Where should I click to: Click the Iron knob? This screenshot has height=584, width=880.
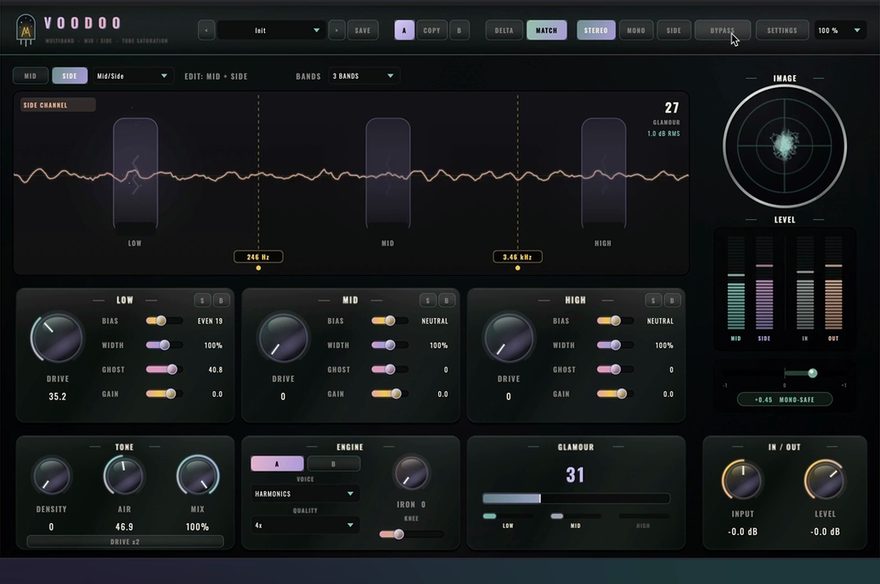click(x=411, y=473)
